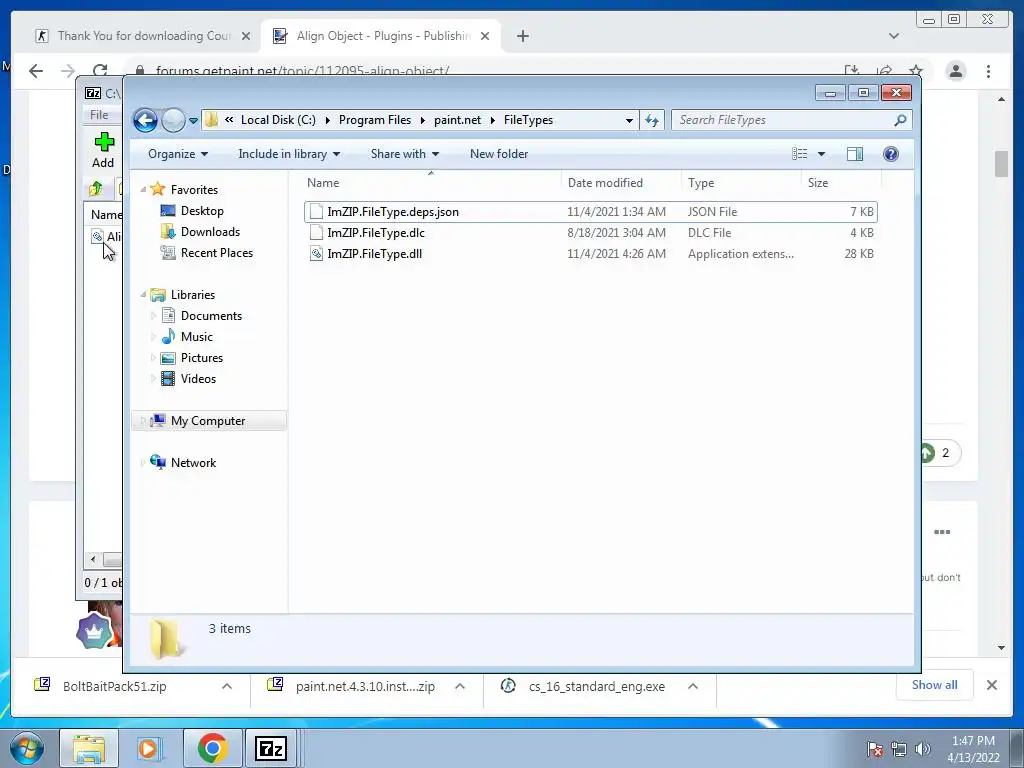
Task: Open the BoltBaitPack51.zip download
Action: [114, 686]
